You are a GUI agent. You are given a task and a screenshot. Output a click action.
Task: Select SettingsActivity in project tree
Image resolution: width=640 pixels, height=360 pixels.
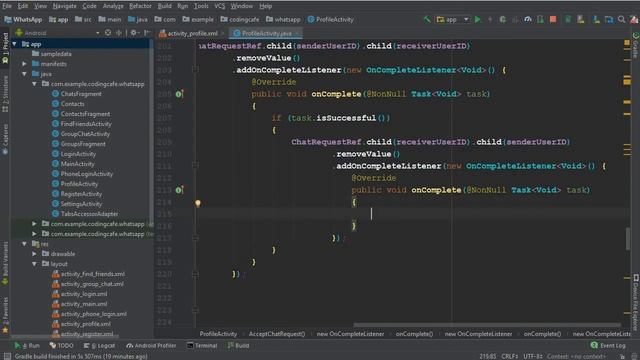tap(77, 204)
